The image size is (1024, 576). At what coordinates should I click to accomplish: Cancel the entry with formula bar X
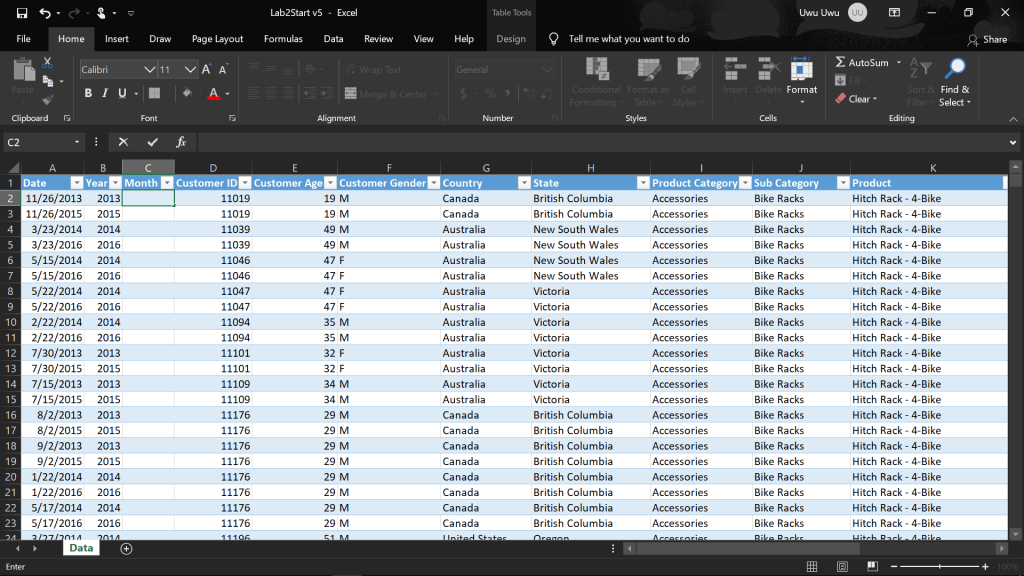[x=124, y=142]
